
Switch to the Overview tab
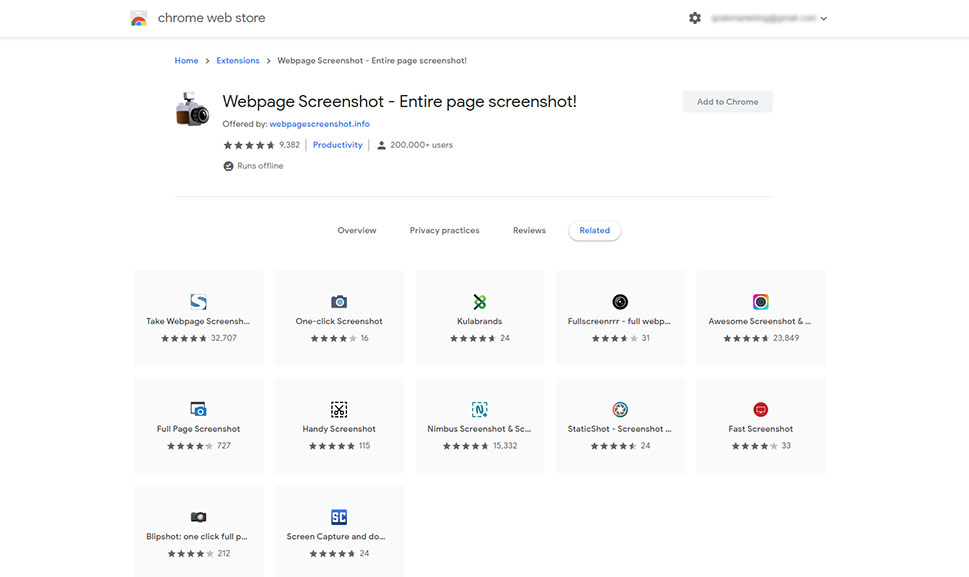357,230
